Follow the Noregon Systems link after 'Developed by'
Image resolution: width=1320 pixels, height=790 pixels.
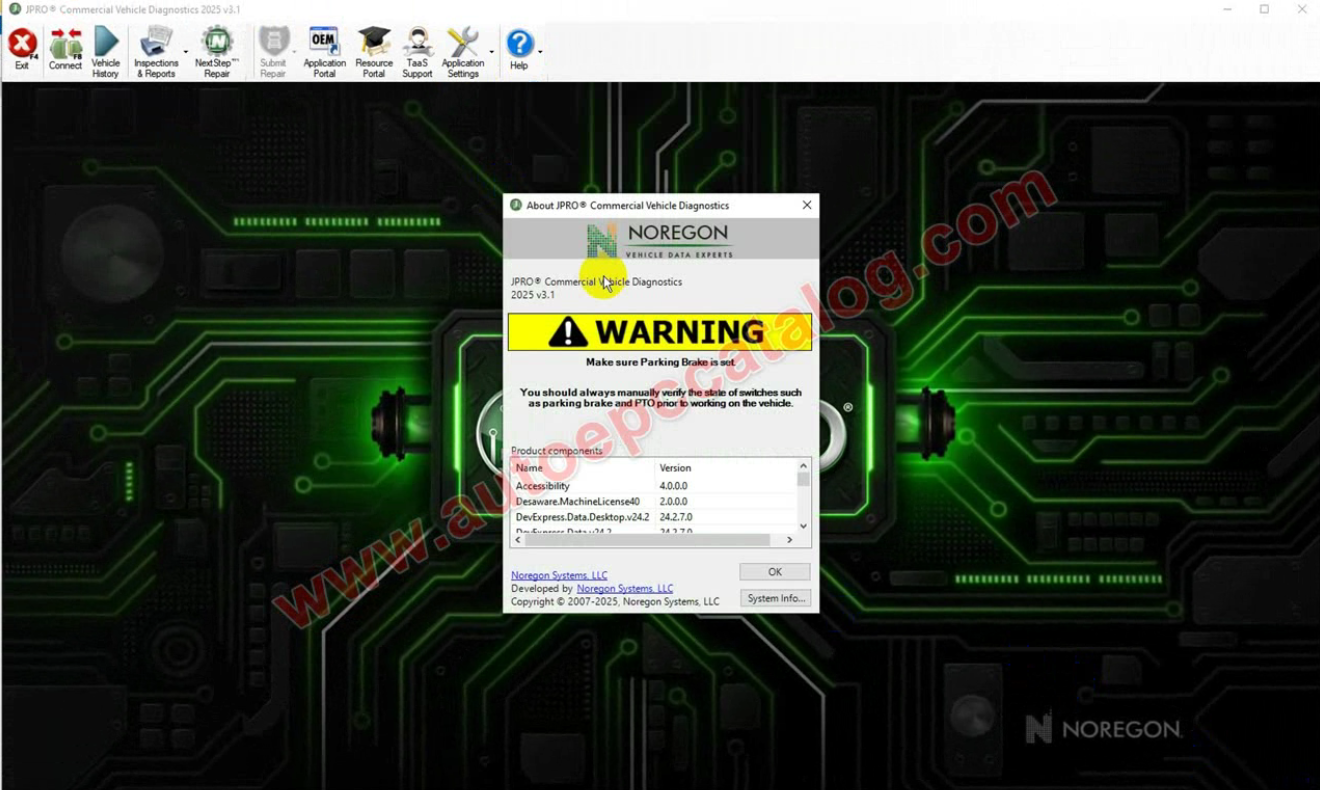point(625,589)
